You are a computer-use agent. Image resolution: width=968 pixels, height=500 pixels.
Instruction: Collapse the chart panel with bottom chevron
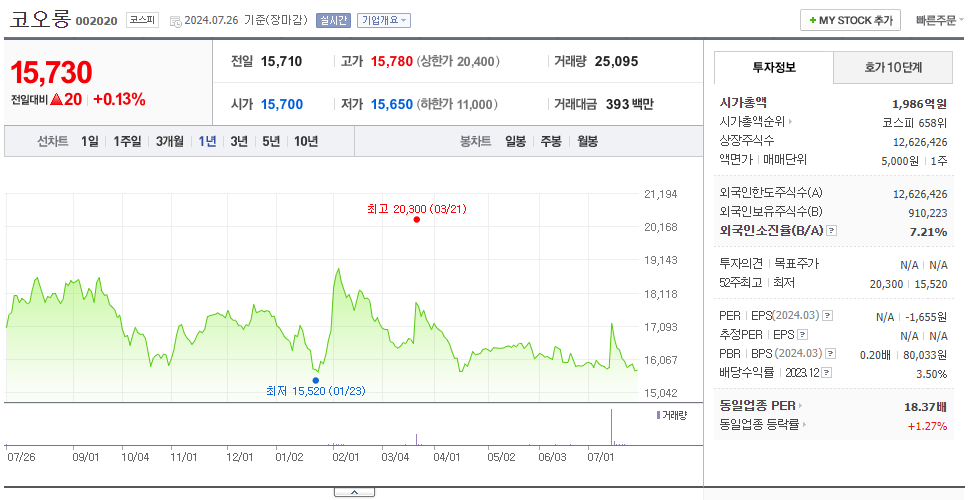354,492
